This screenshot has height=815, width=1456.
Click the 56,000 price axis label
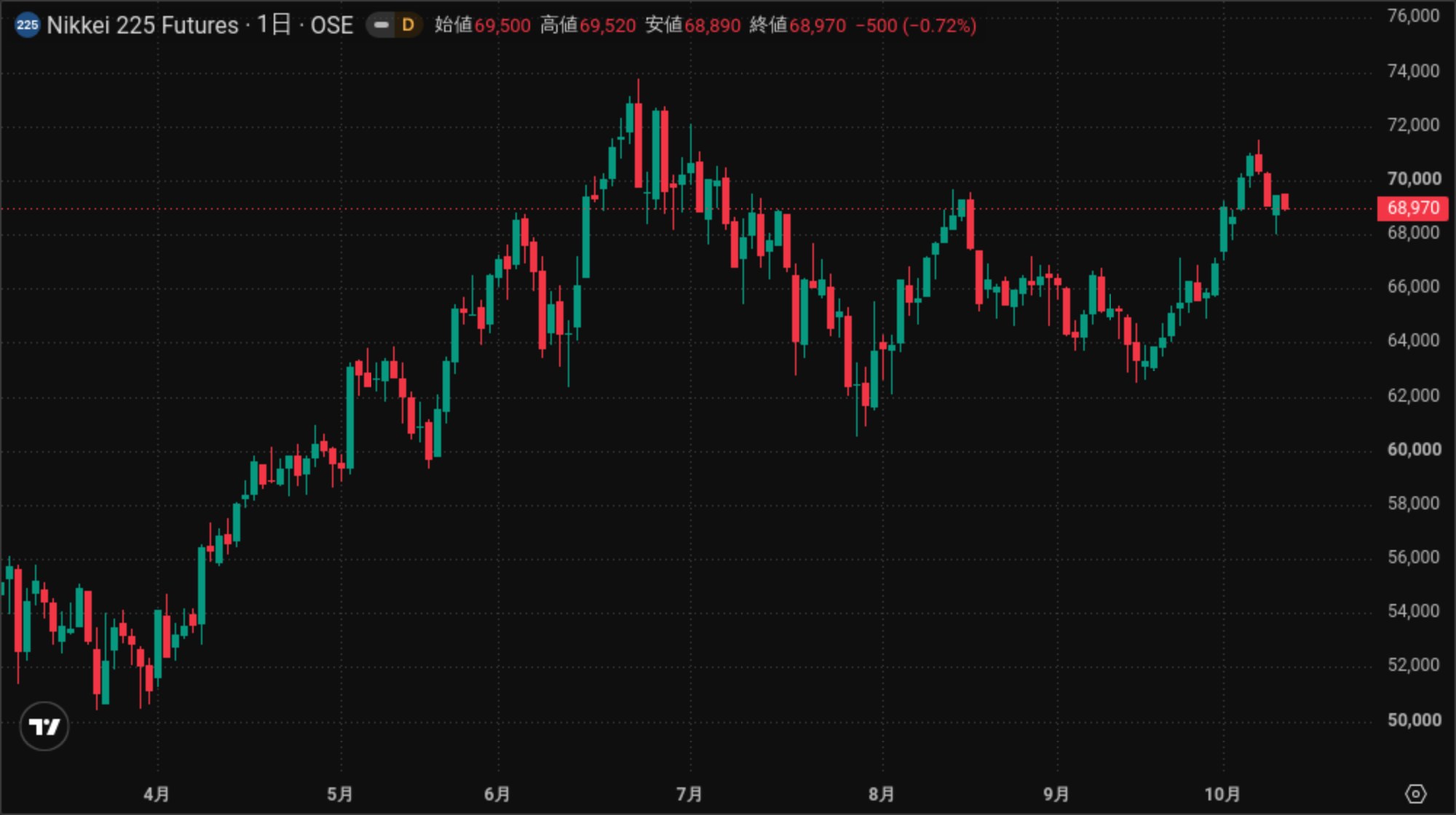point(1413,557)
